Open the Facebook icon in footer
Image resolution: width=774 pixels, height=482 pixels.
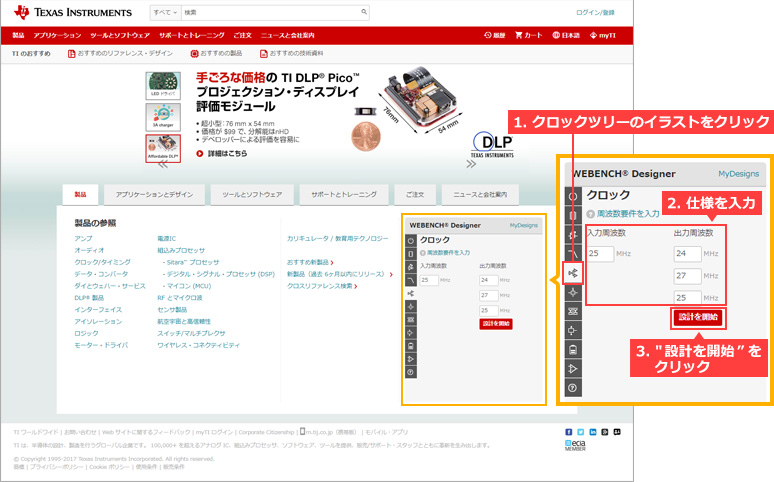tap(568, 432)
